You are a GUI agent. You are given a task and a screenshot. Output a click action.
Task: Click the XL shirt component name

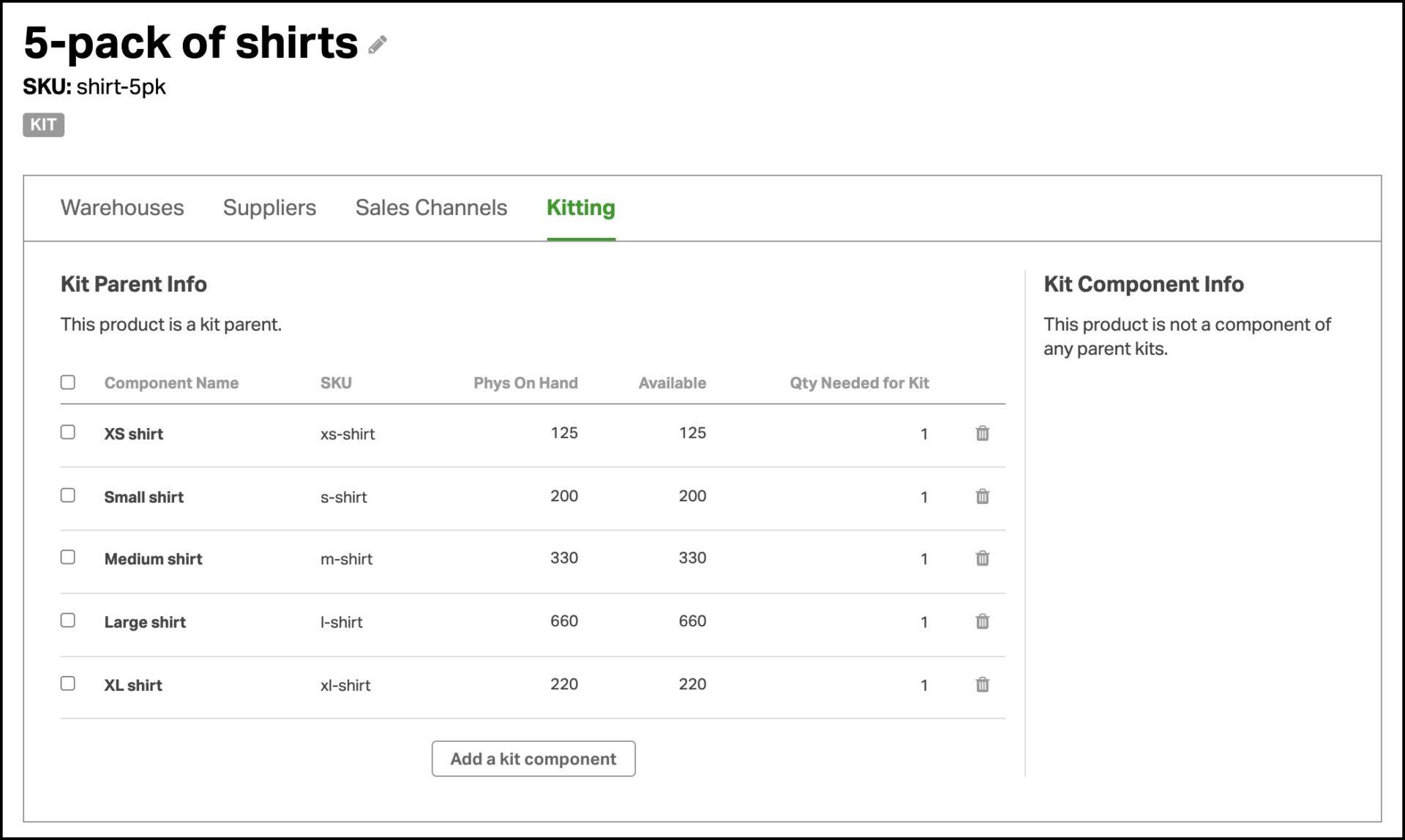point(133,686)
